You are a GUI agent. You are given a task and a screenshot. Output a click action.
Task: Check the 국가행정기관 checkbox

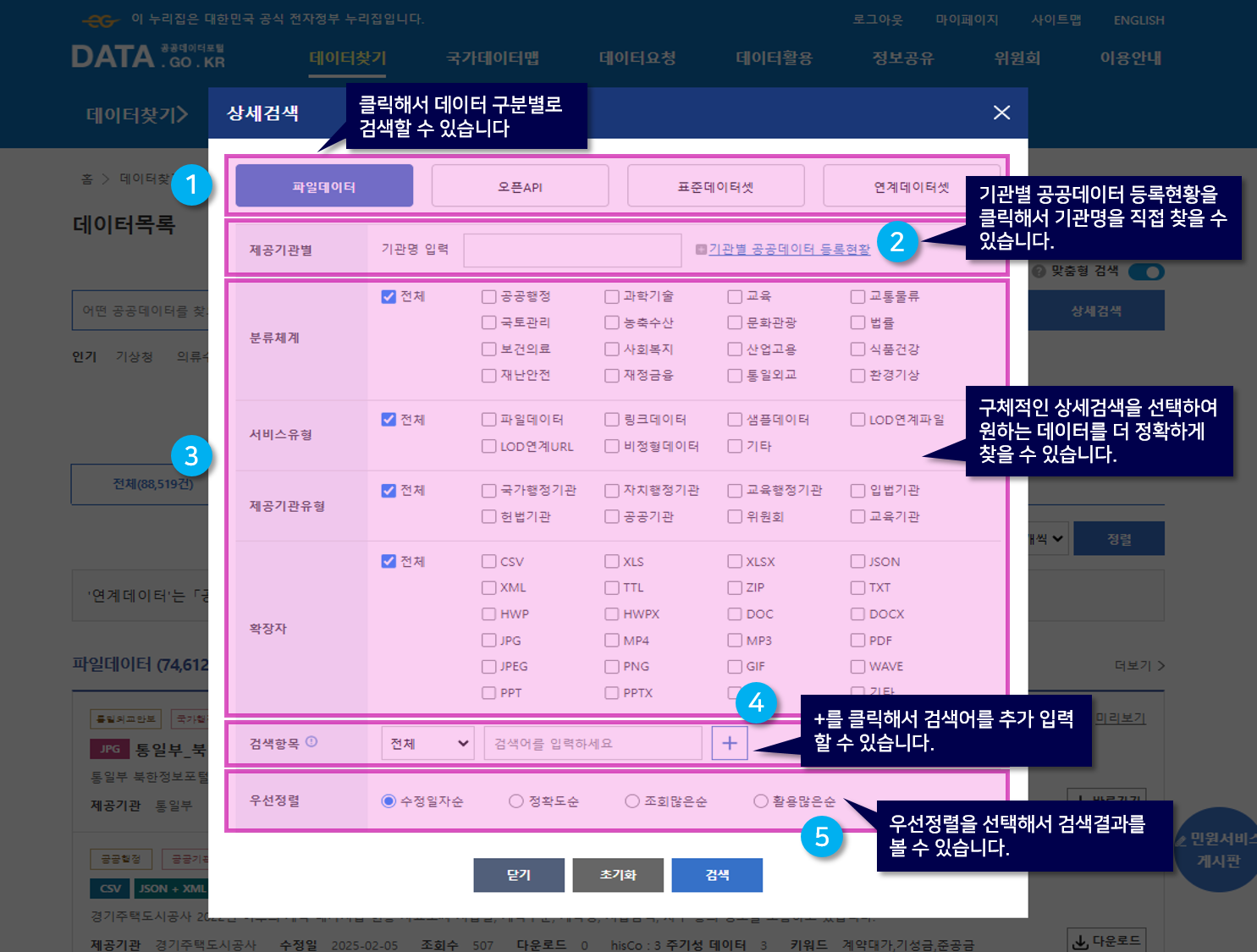[488, 491]
